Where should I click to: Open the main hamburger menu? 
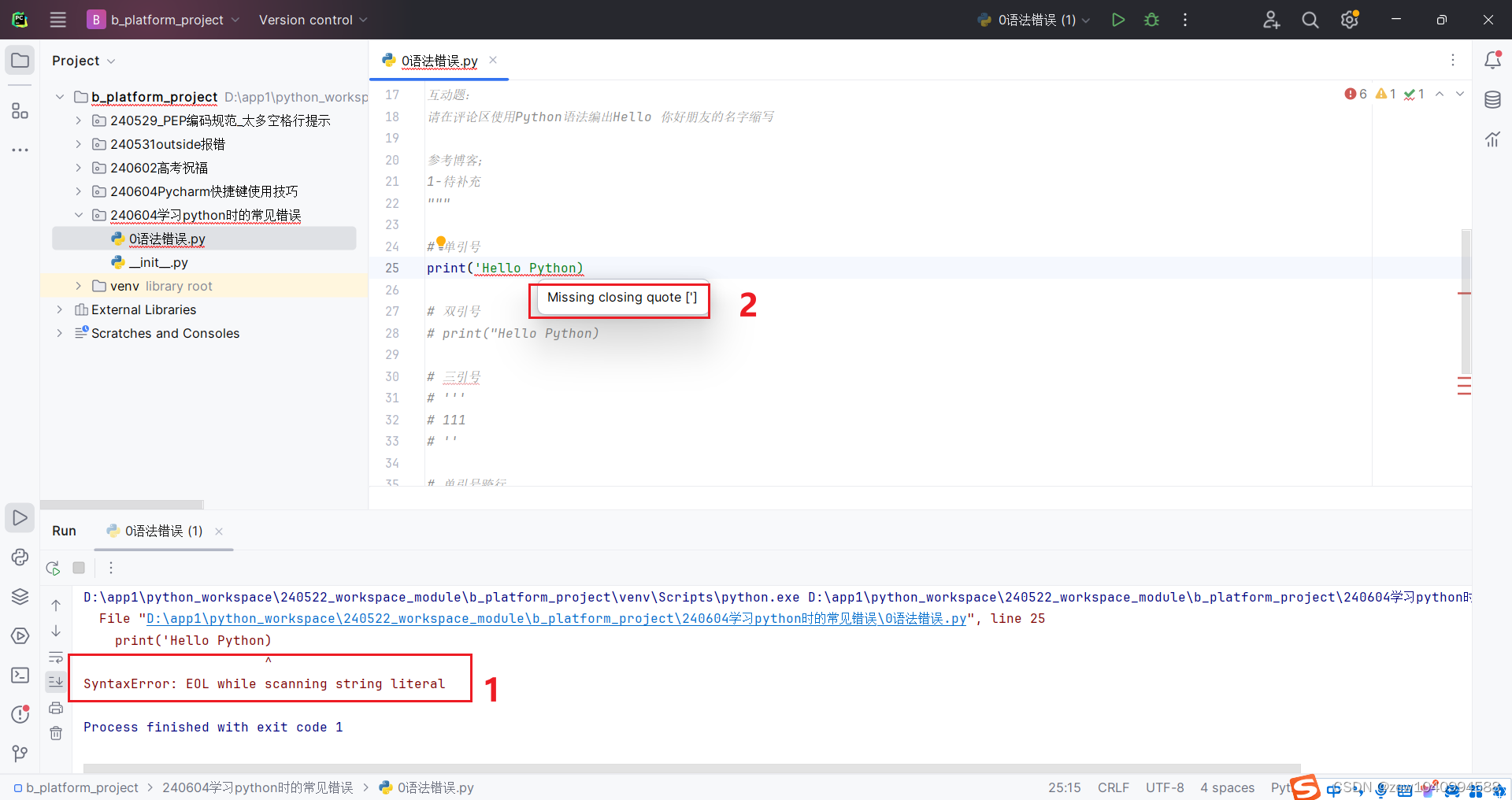(x=58, y=20)
